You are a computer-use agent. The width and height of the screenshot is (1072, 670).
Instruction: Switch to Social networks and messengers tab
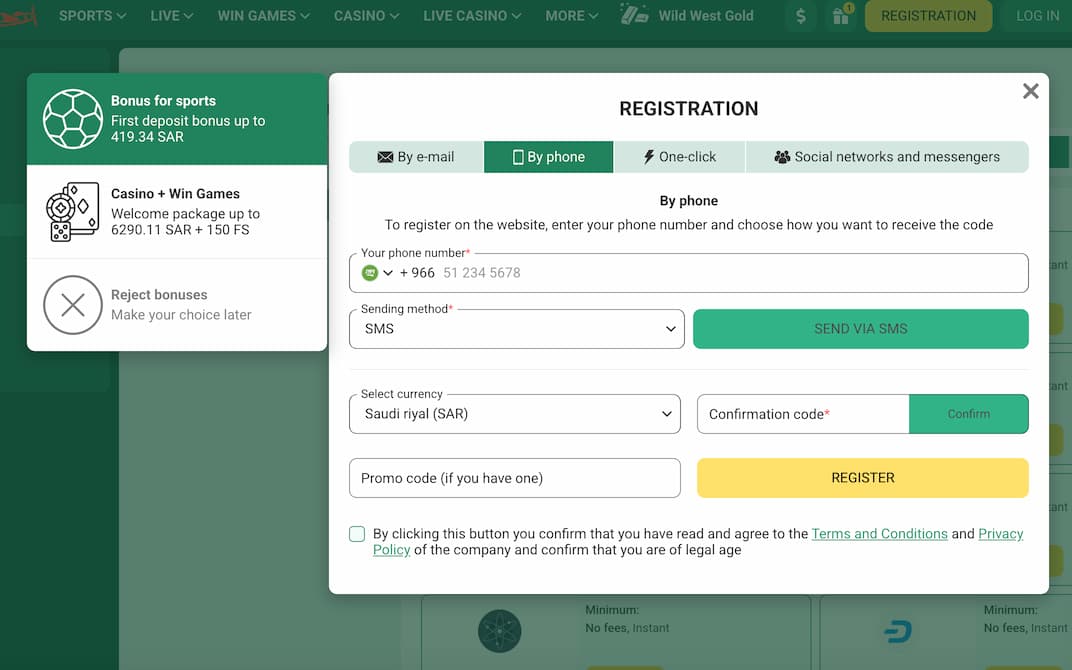[x=887, y=157]
